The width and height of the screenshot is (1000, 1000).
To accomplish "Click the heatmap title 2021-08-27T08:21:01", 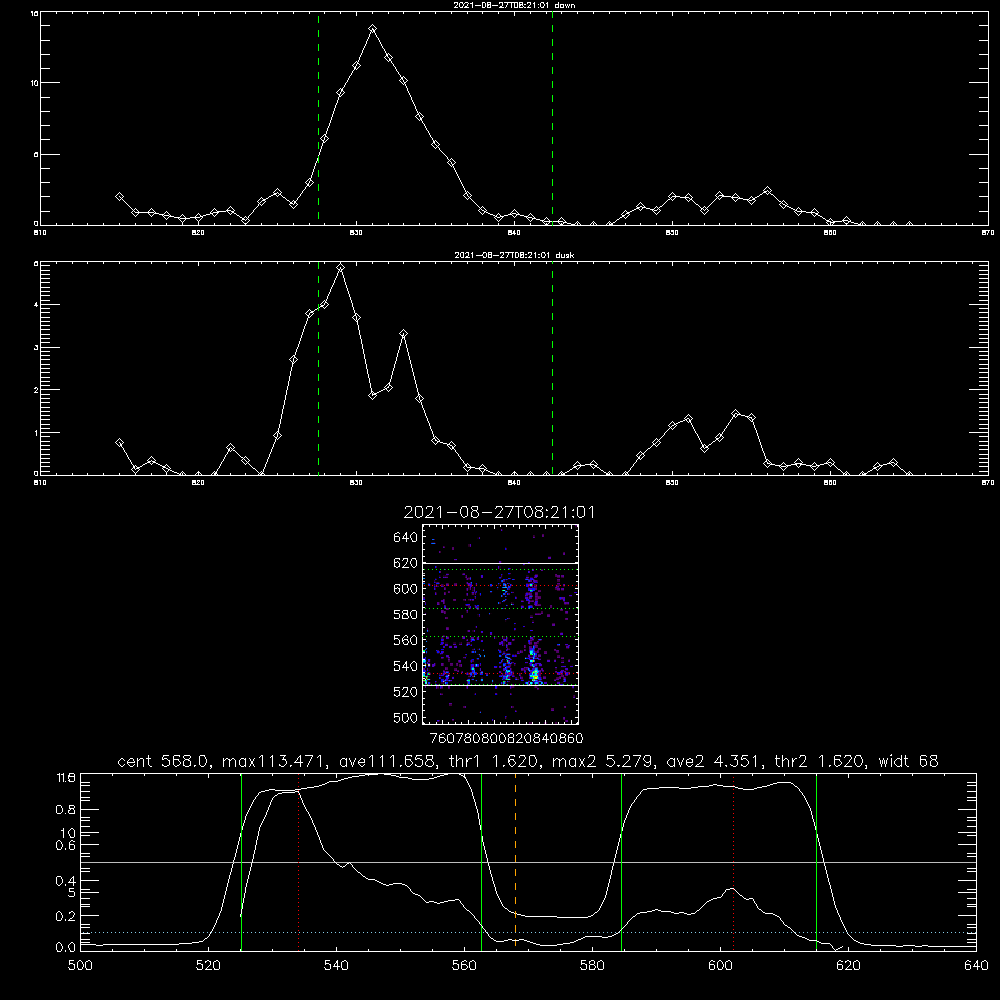I will [x=499, y=512].
